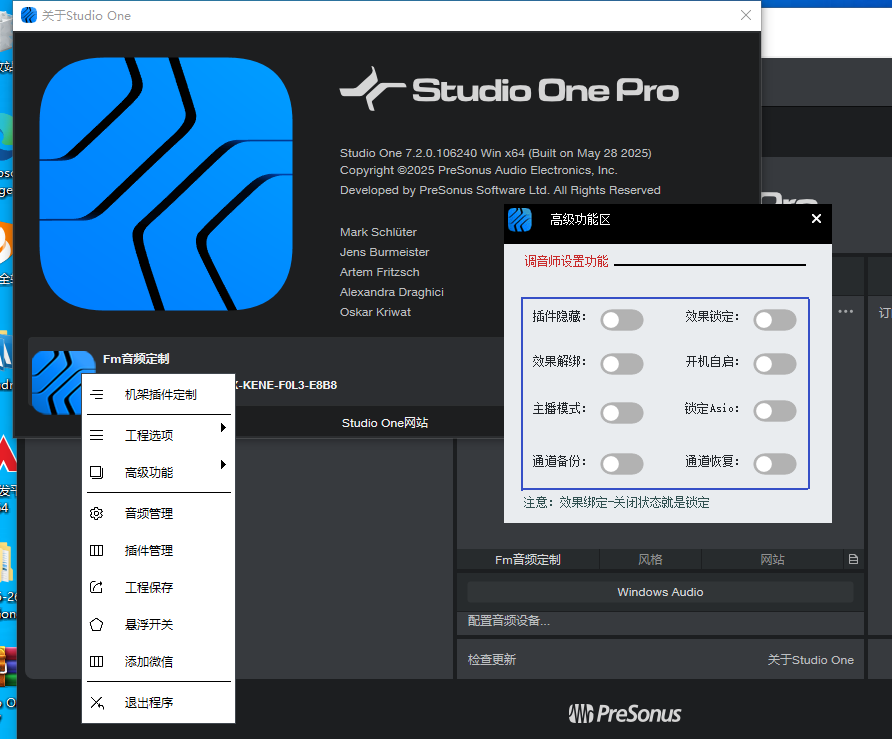Click the share icon beside 工程保存
The height and width of the screenshot is (739, 892).
tap(97, 587)
